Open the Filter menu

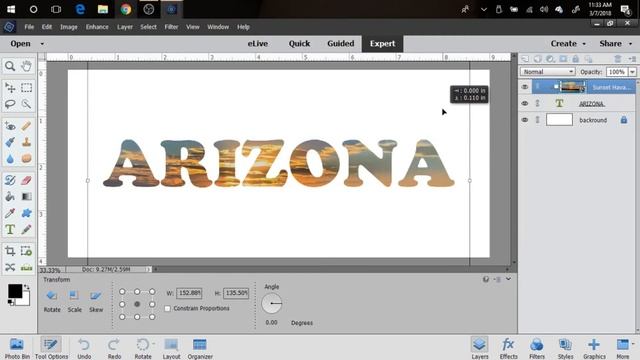pos(171,27)
